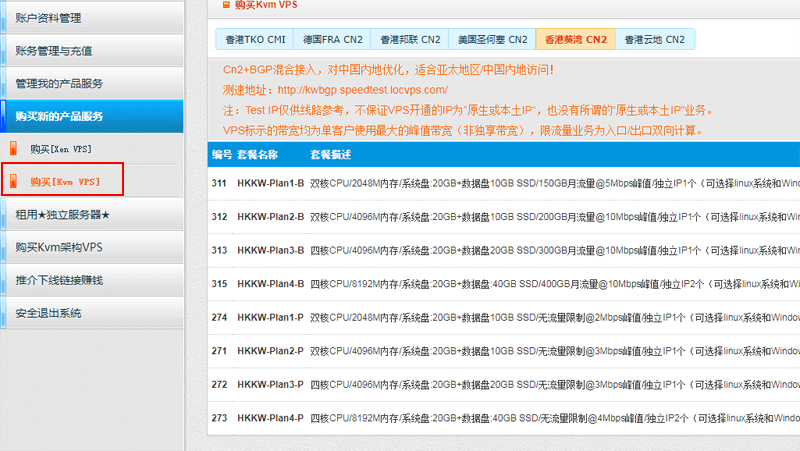Viewport: 800px width, 451px height.
Task: Switch to the 香港云地 CN2 tab
Action: pos(654,40)
